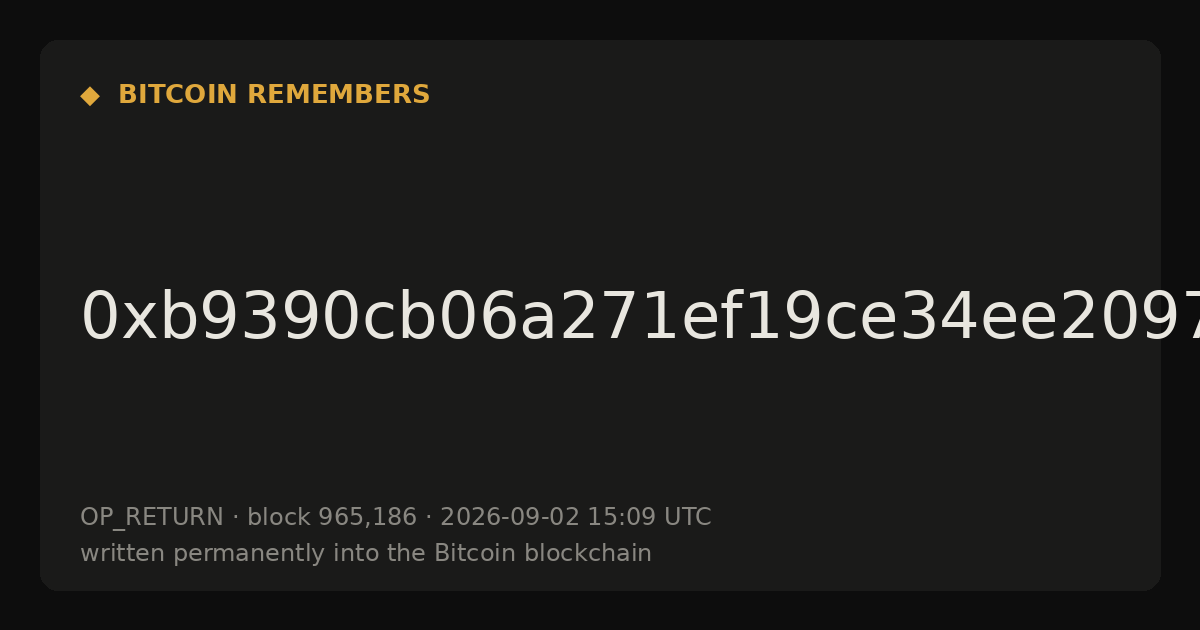Click the date 2026-09-02
This screenshot has height=630, width=1200.
coord(509,518)
